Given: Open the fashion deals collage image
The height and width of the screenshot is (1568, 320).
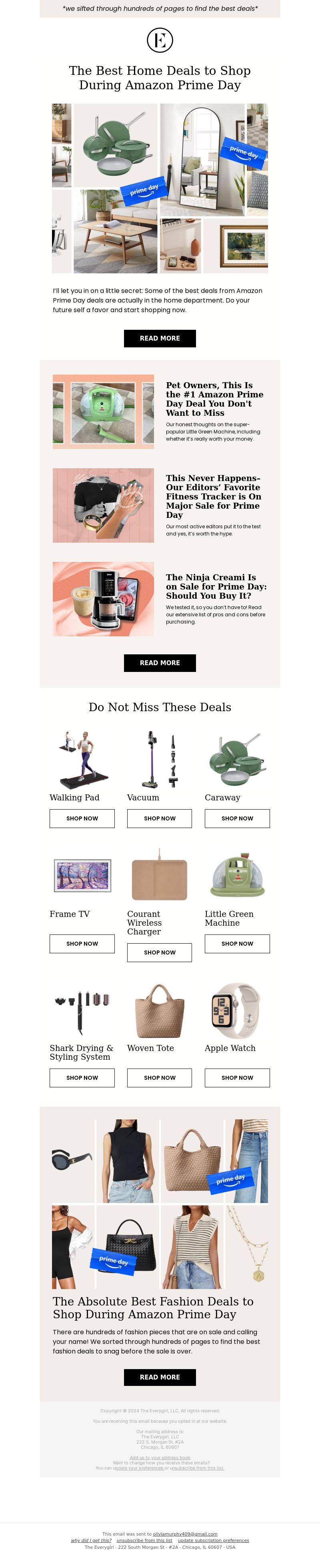Looking at the screenshot, I should pyautogui.click(x=160, y=1203).
